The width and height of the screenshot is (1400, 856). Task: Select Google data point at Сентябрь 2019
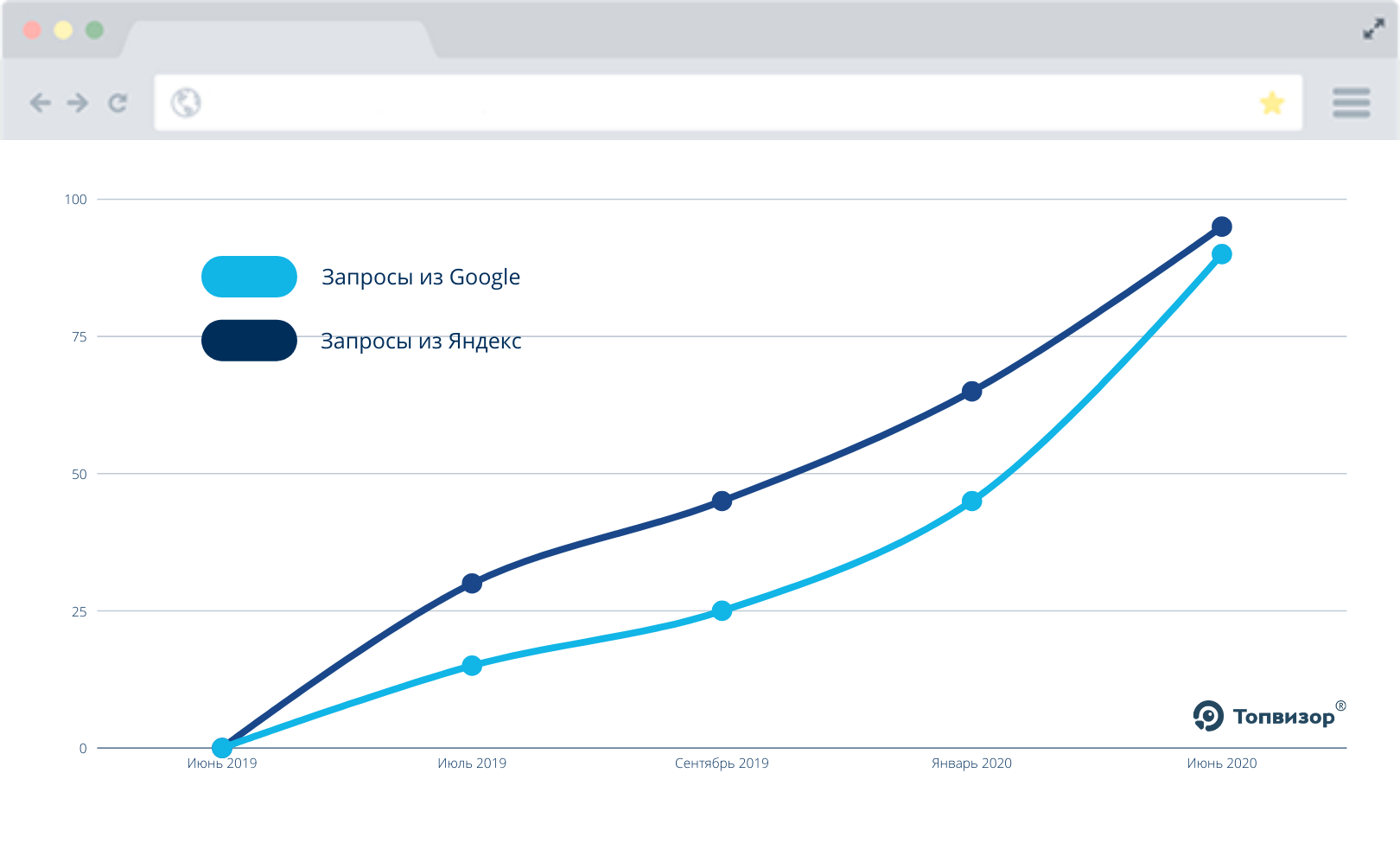click(722, 610)
